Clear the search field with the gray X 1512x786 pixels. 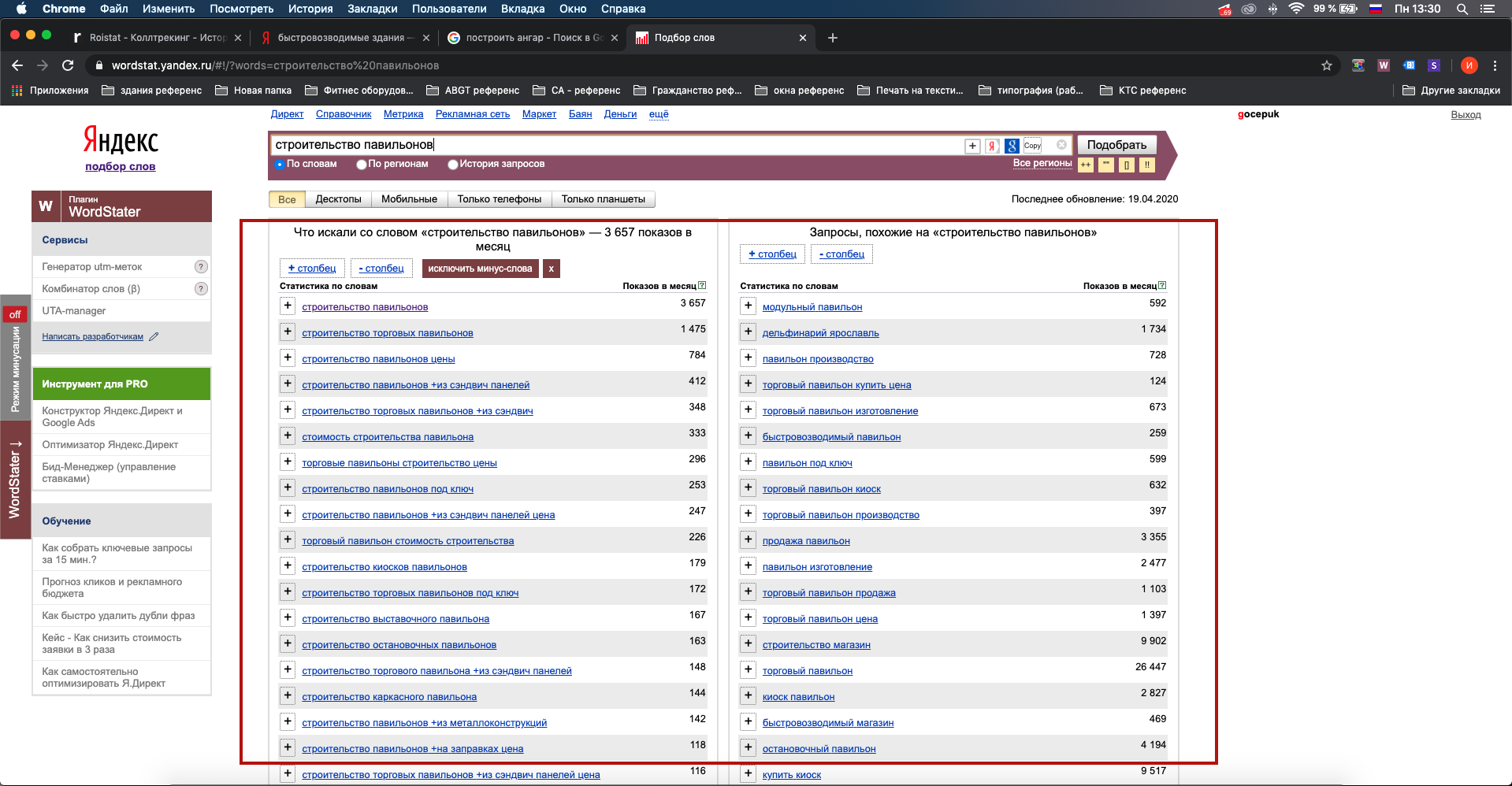pos(1061,145)
